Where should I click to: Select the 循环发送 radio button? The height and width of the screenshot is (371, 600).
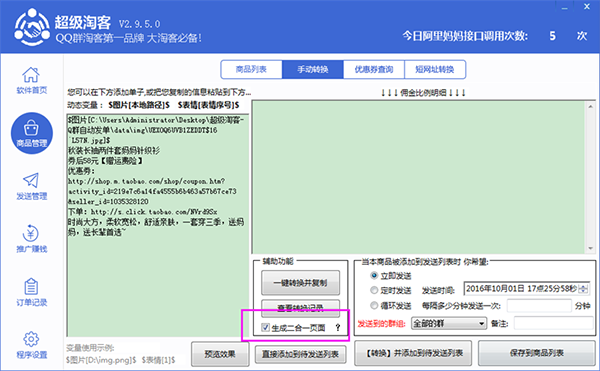(x=374, y=305)
